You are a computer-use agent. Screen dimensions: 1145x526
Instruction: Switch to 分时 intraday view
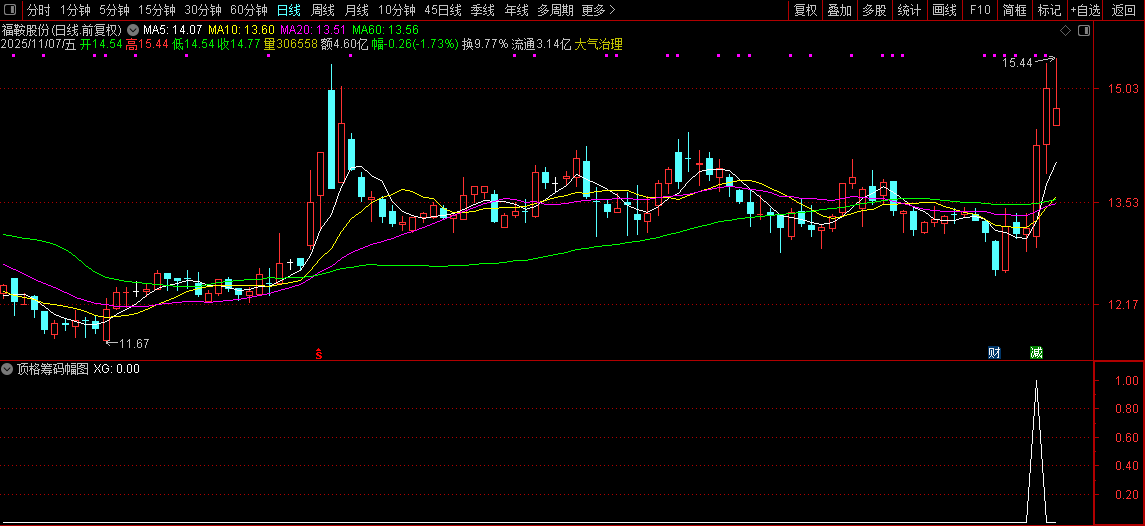point(39,10)
